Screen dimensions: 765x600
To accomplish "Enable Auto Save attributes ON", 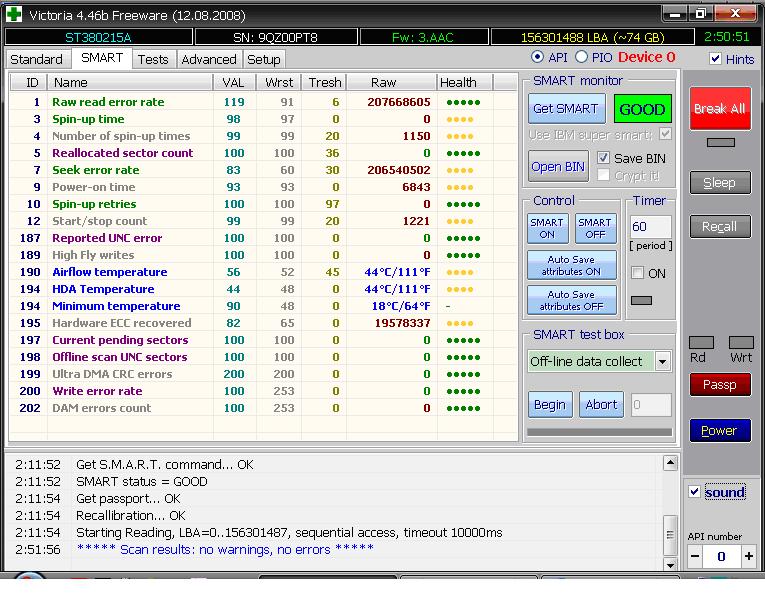I will [x=571, y=265].
